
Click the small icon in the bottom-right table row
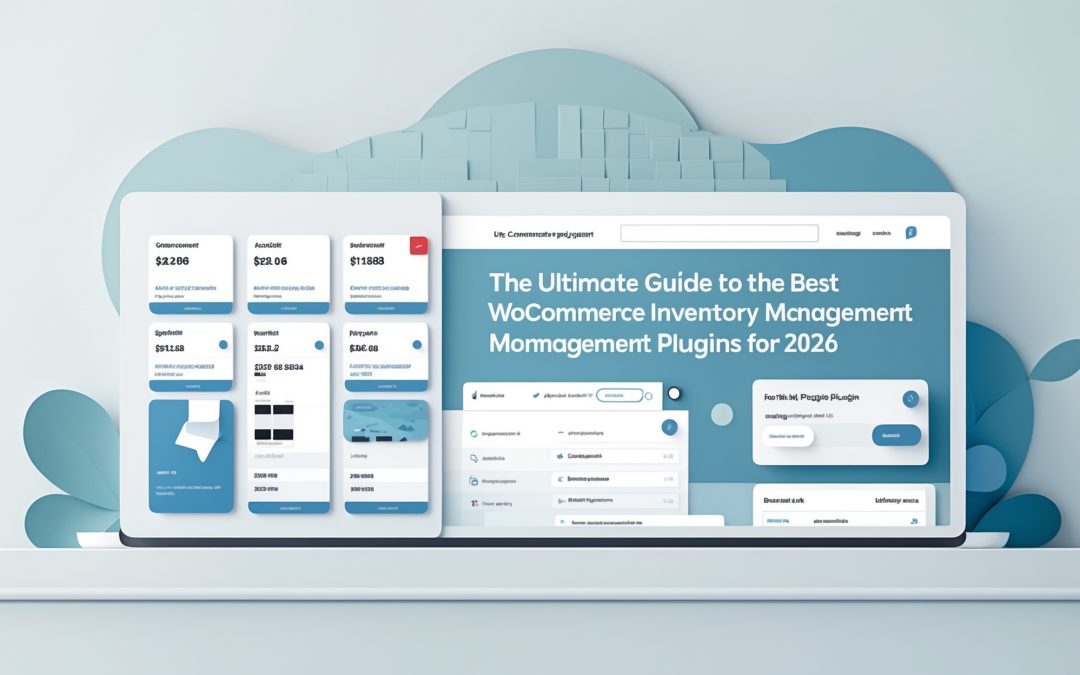(x=914, y=521)
